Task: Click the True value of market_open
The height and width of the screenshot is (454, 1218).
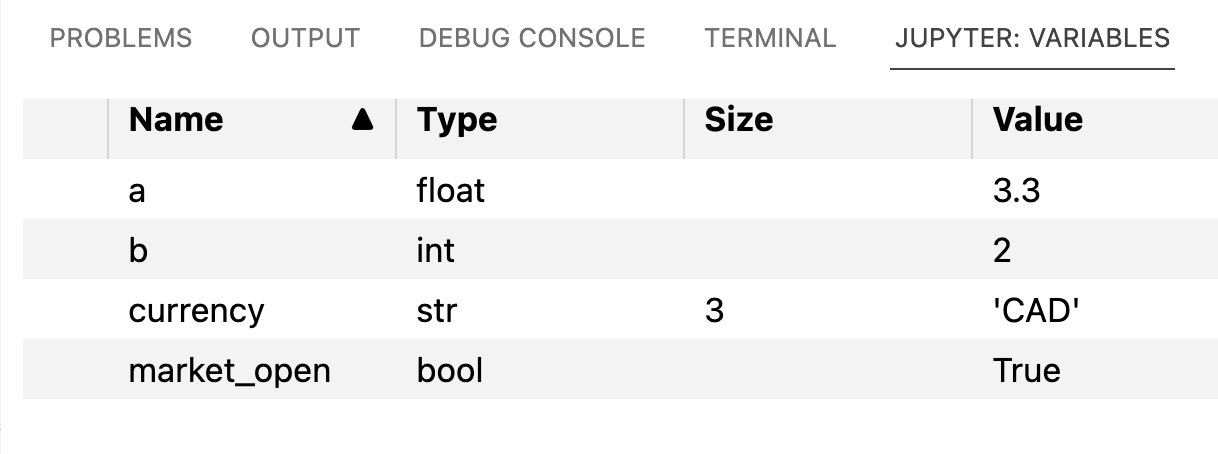Action: coord(1027,371)
